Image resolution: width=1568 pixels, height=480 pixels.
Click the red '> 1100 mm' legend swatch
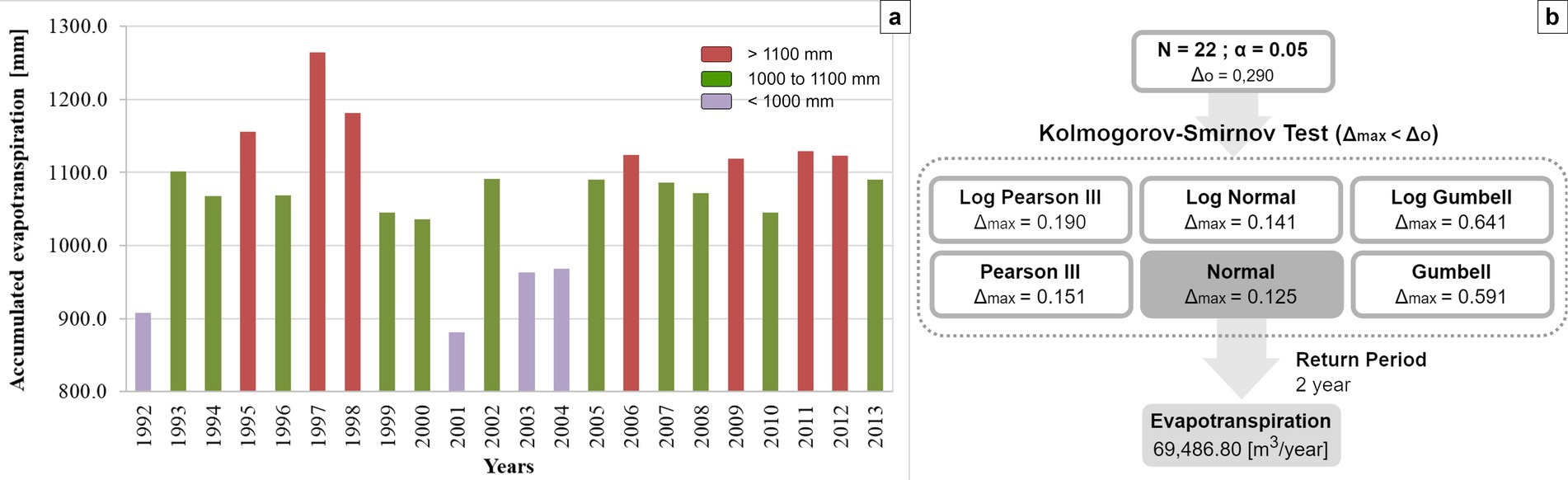(716, 54)
